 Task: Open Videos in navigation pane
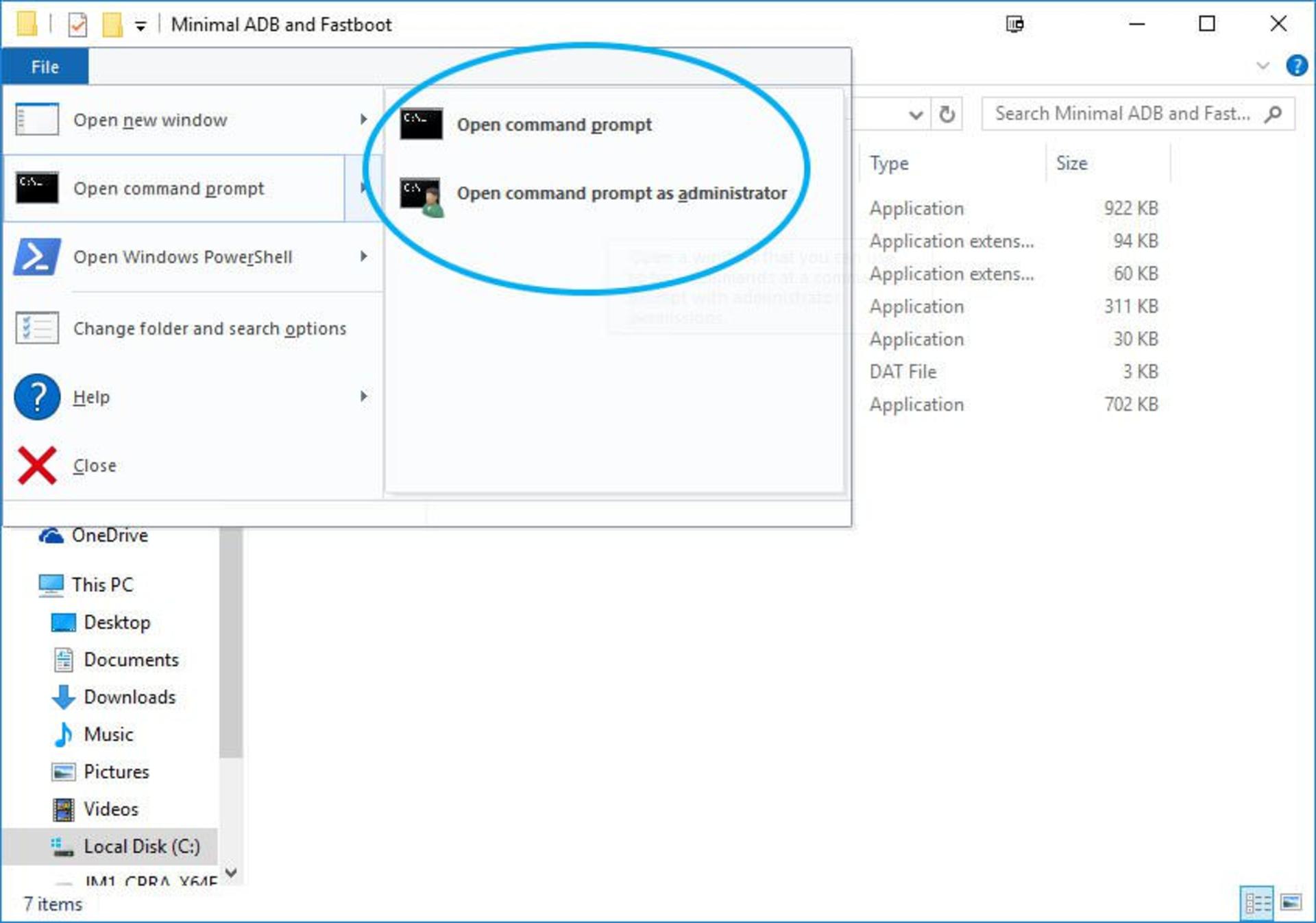110,809
